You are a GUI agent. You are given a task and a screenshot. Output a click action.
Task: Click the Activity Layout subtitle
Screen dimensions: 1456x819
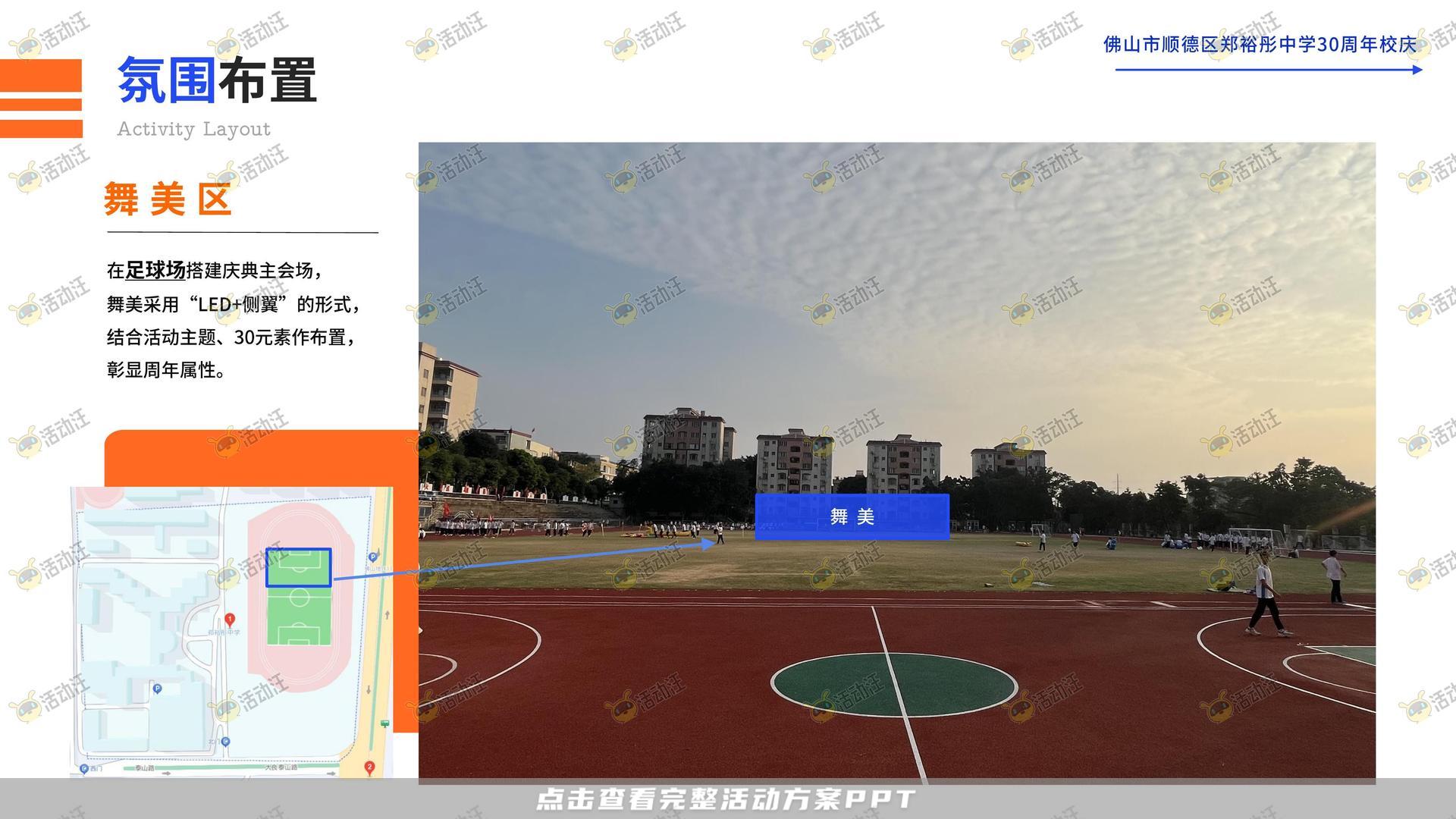[193, 129]
